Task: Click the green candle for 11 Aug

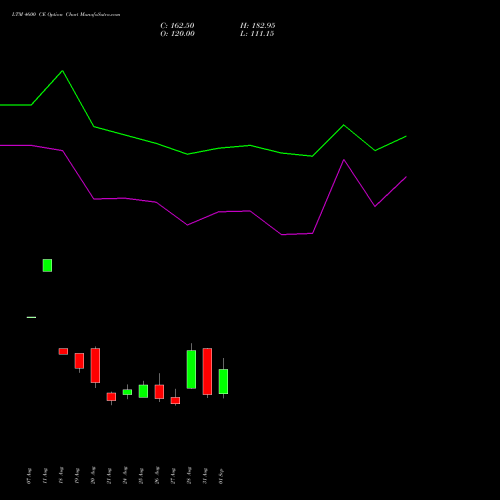Action: (x=47, y=265)
